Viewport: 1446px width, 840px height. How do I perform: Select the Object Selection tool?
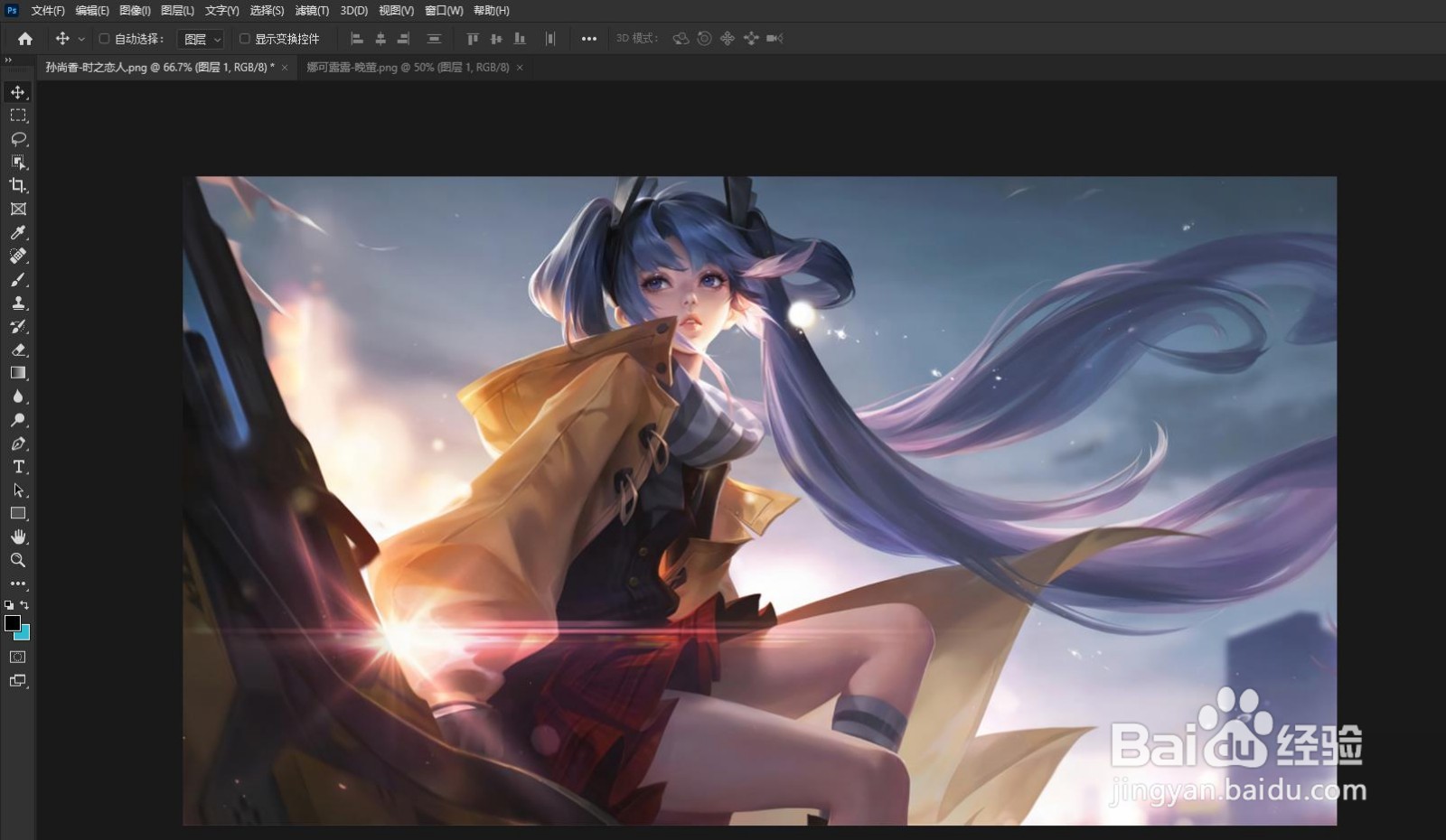(x=18, y=163)
